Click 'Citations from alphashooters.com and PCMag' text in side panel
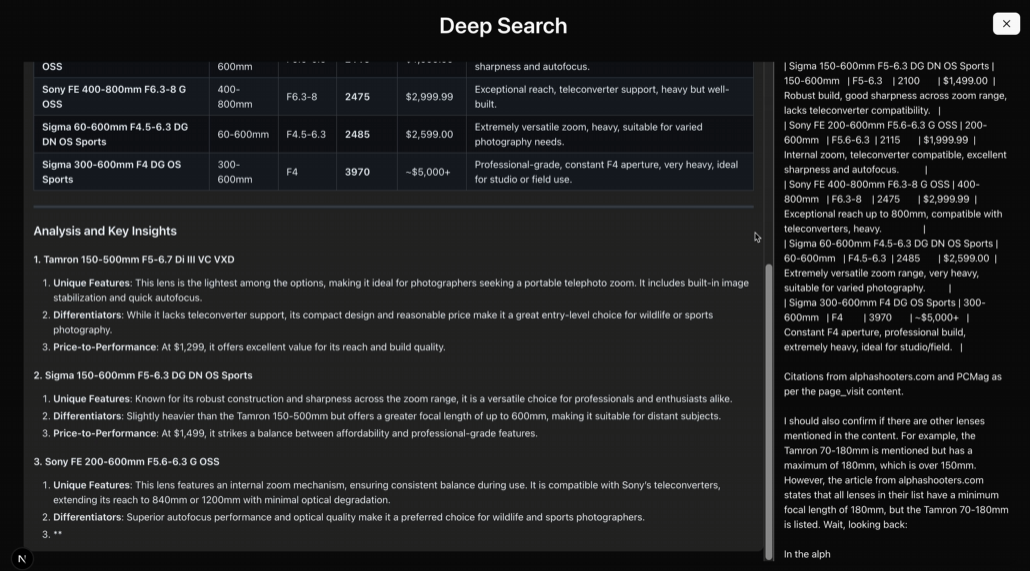Viewport: 1030px width, 571px height. pos(893,384)
